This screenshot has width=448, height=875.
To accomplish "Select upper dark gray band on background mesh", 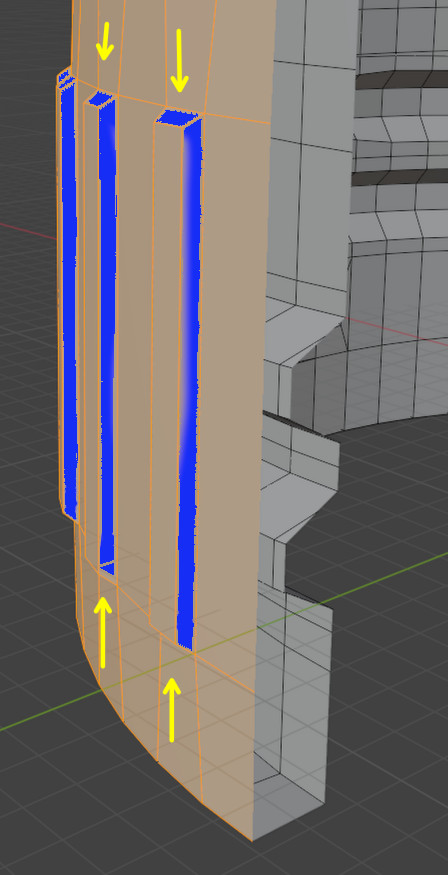I will click(x=402, y=79).
